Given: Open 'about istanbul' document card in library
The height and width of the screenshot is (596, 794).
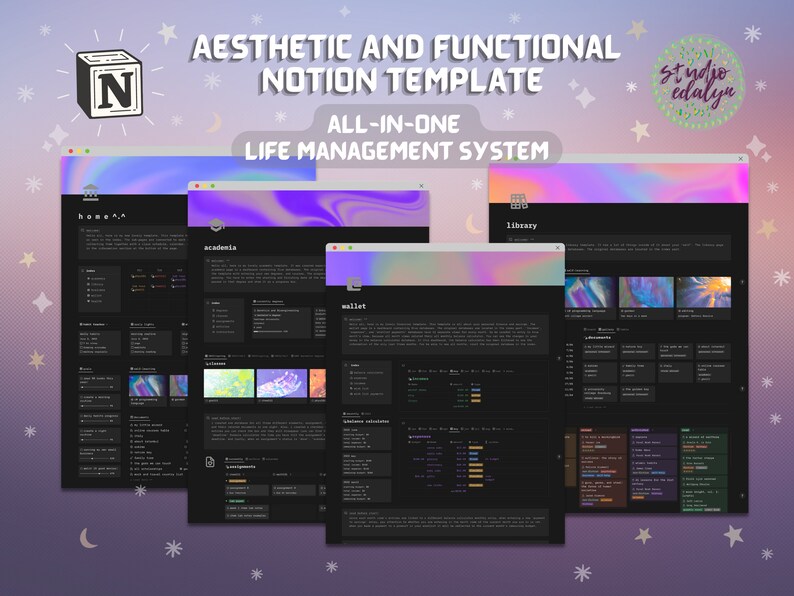Looking at the screenshot, I should 713,350.
